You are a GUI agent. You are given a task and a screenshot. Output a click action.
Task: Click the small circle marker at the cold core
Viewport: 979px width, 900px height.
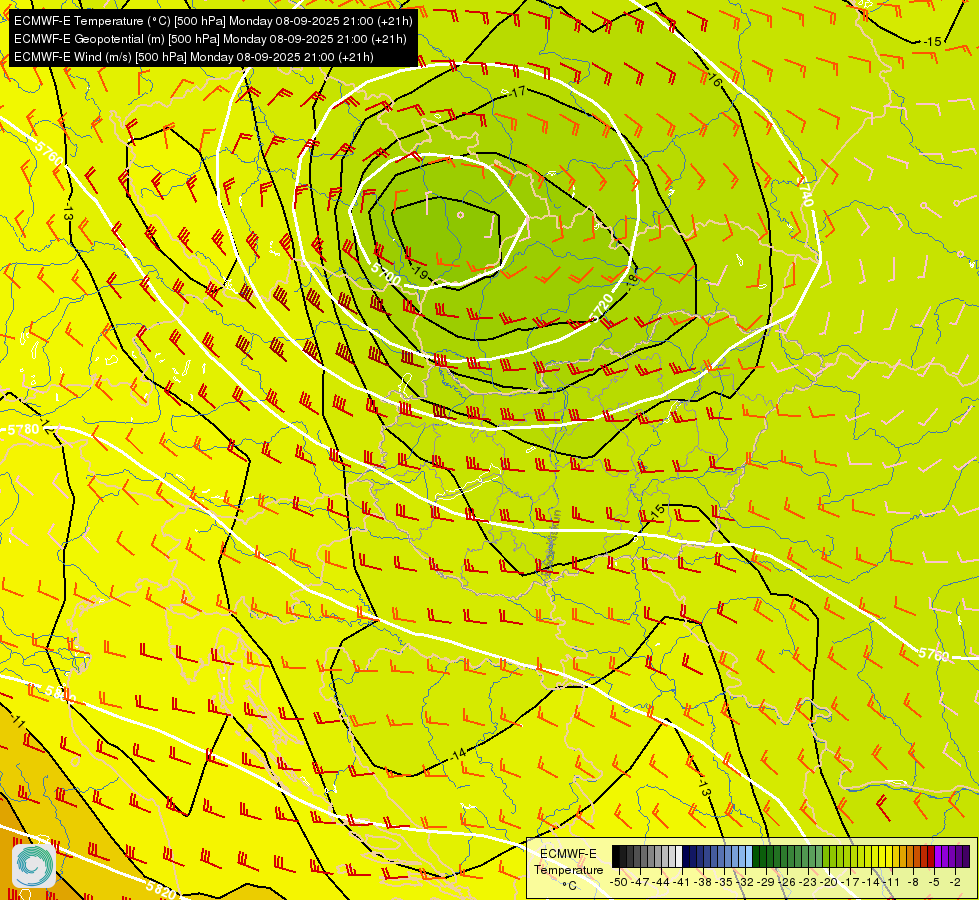tap(461, 215)
